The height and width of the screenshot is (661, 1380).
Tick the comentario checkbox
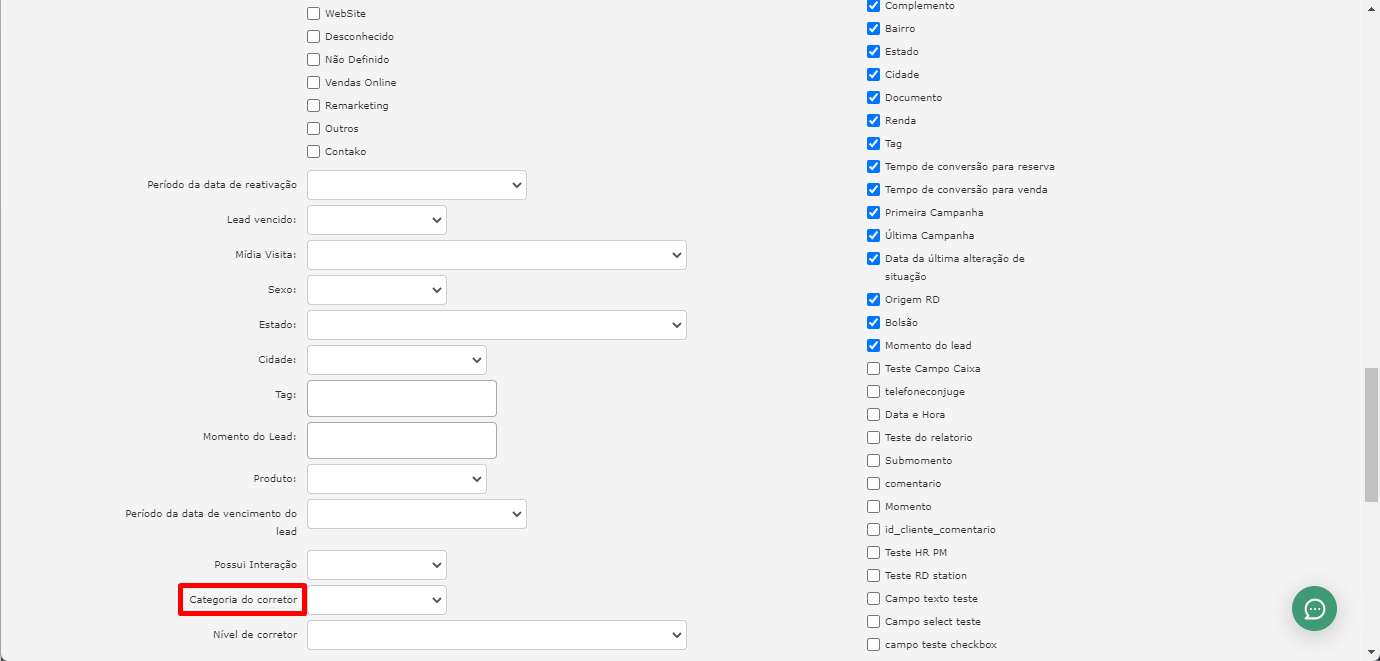(x=874, y=484)
